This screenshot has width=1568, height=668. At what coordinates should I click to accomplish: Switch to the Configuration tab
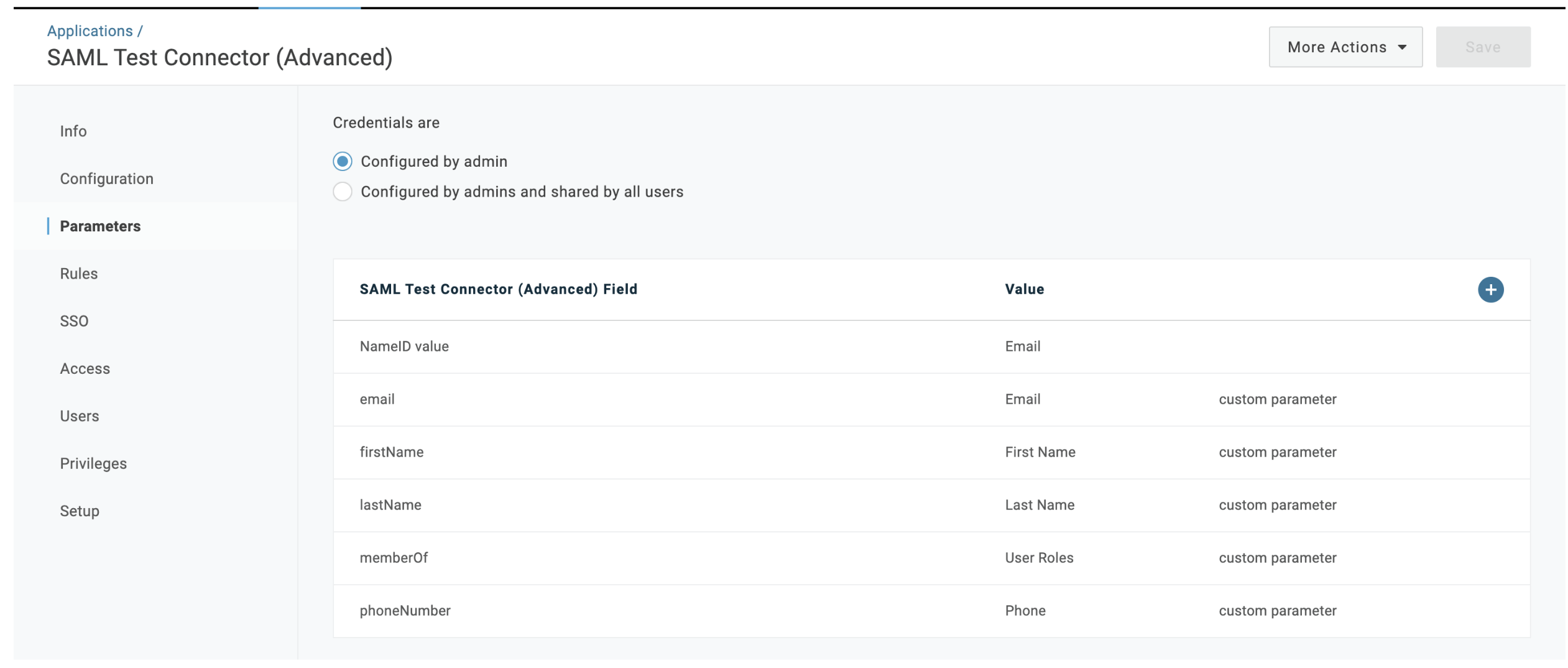click(106, 179)
